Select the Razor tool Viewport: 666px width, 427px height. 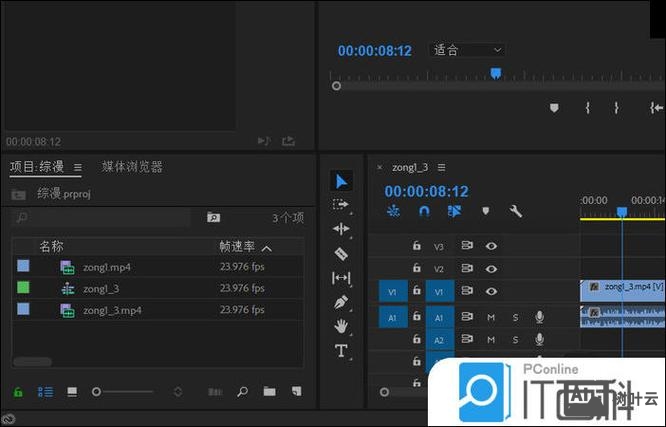[x=341, y=254]
